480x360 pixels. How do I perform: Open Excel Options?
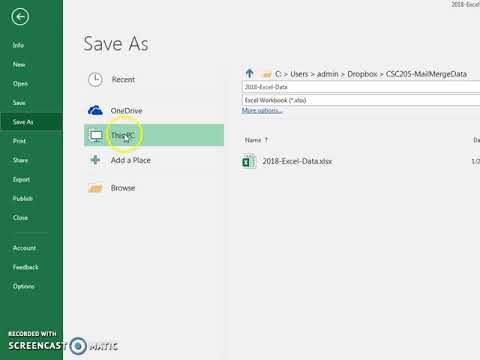[x=24, y=287]
